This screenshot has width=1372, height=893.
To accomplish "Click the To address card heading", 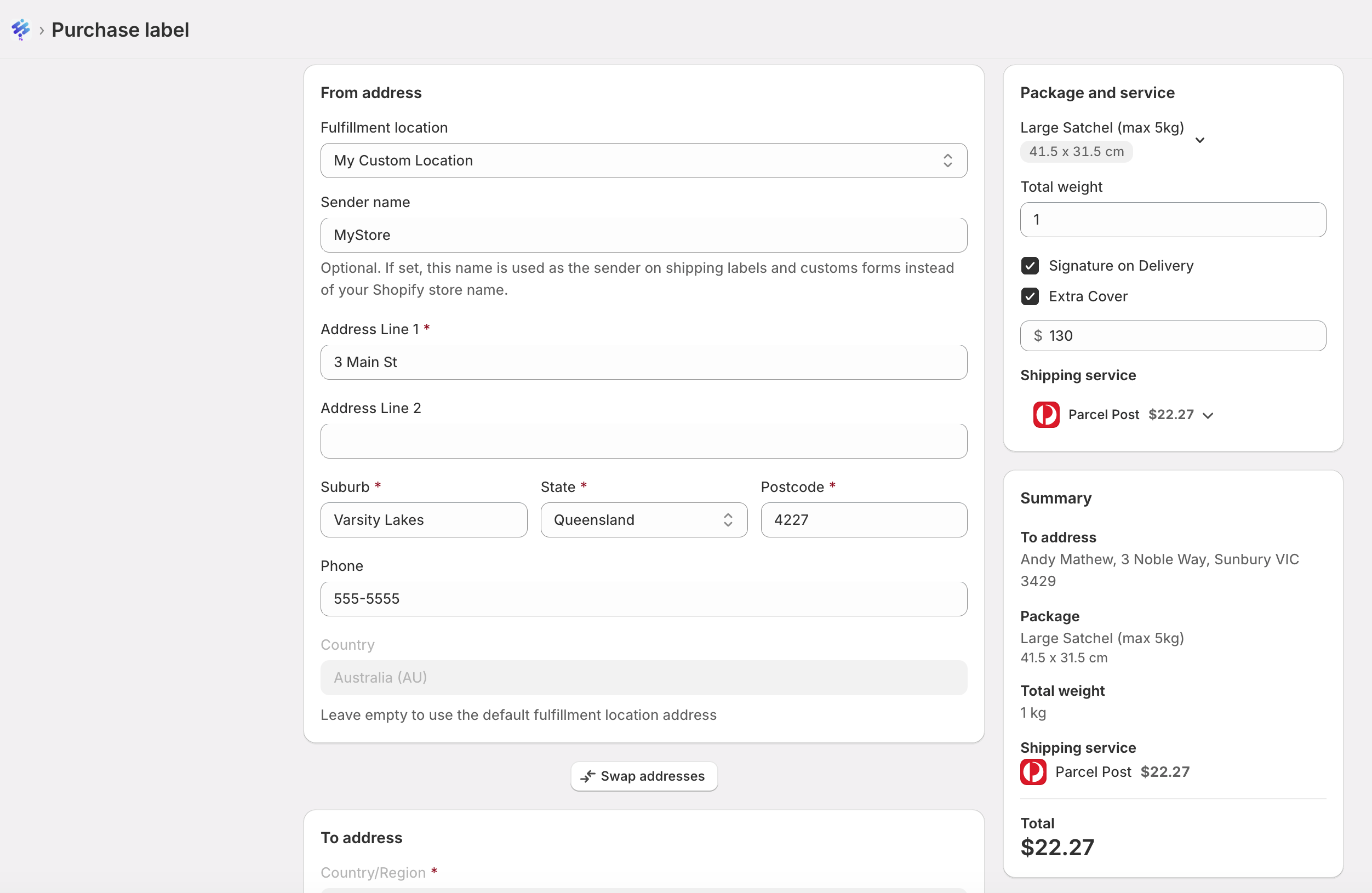I will coord(362,838).
